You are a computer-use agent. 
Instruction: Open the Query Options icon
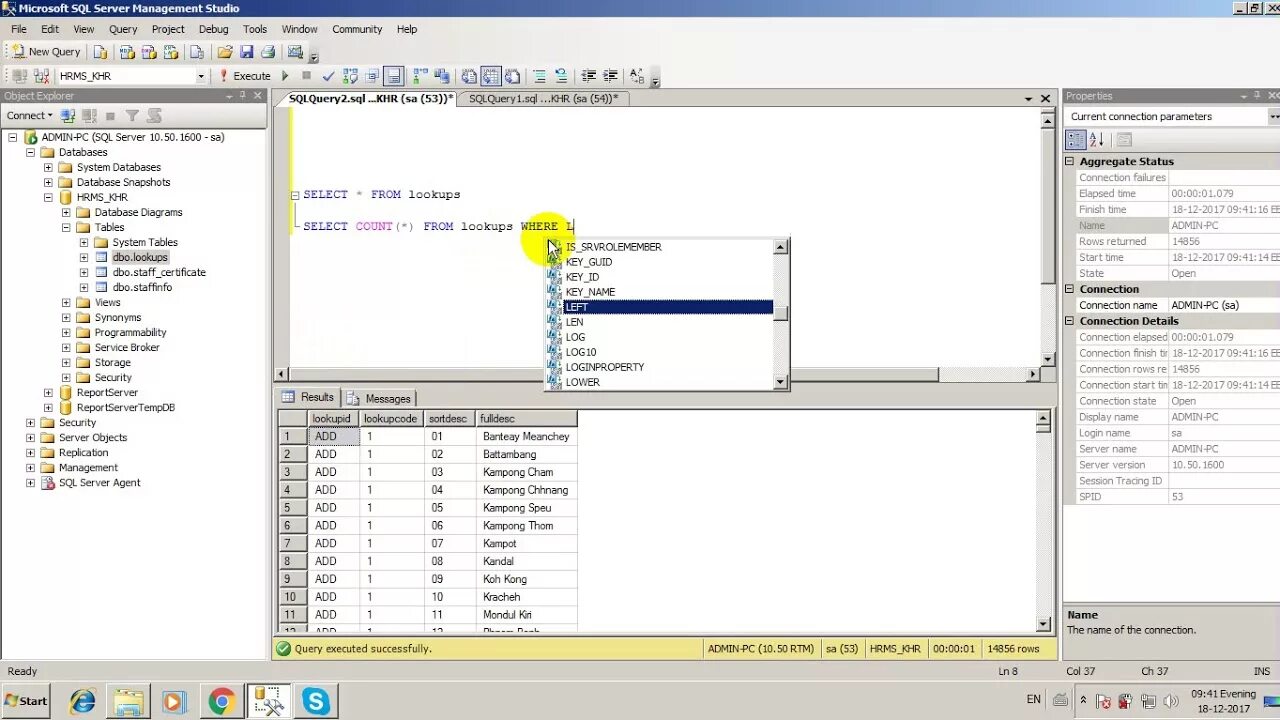point(371,76)
